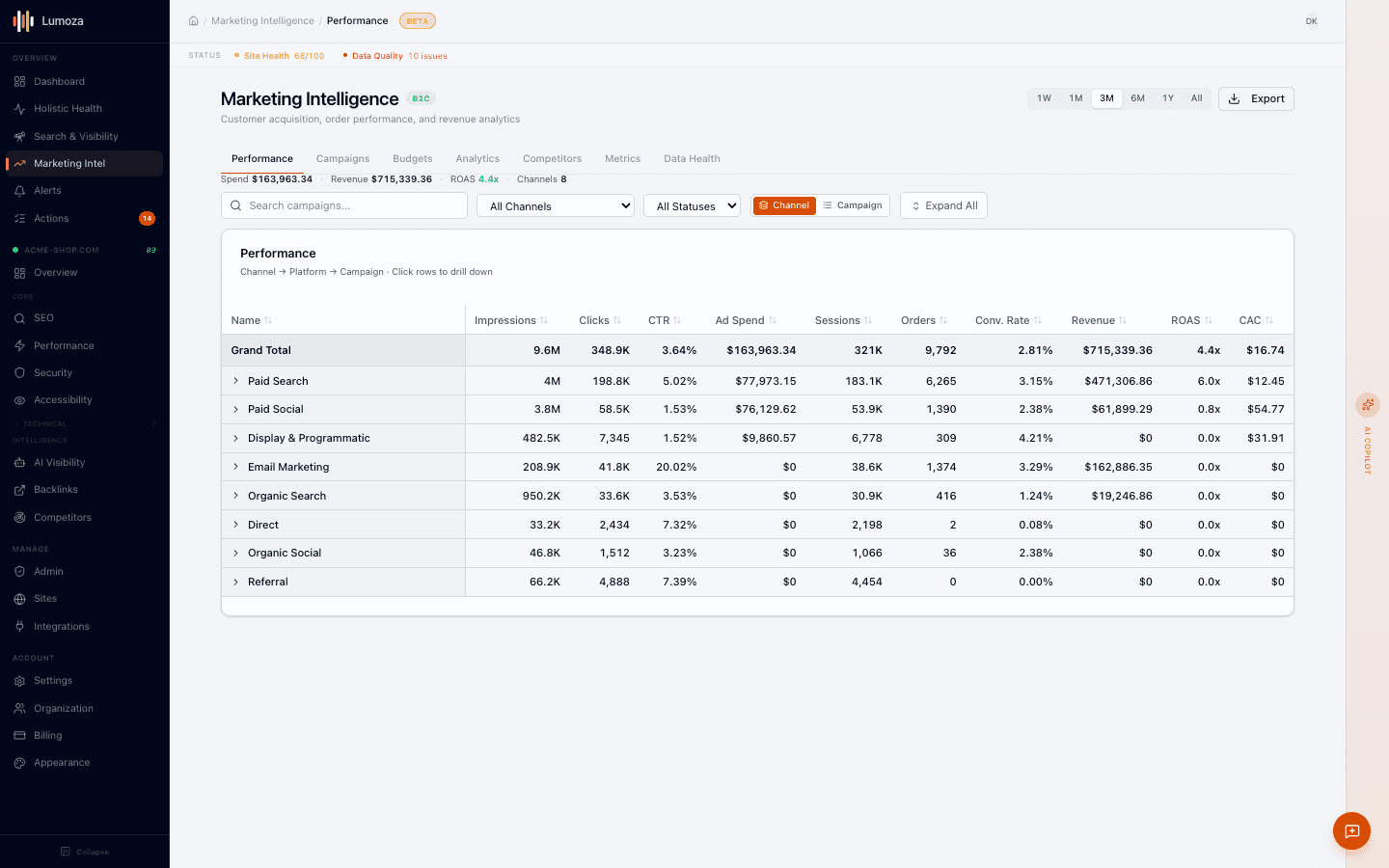Expand the Referral row
This screenshot has width=1389, height=868.
(x=235, y=582)
